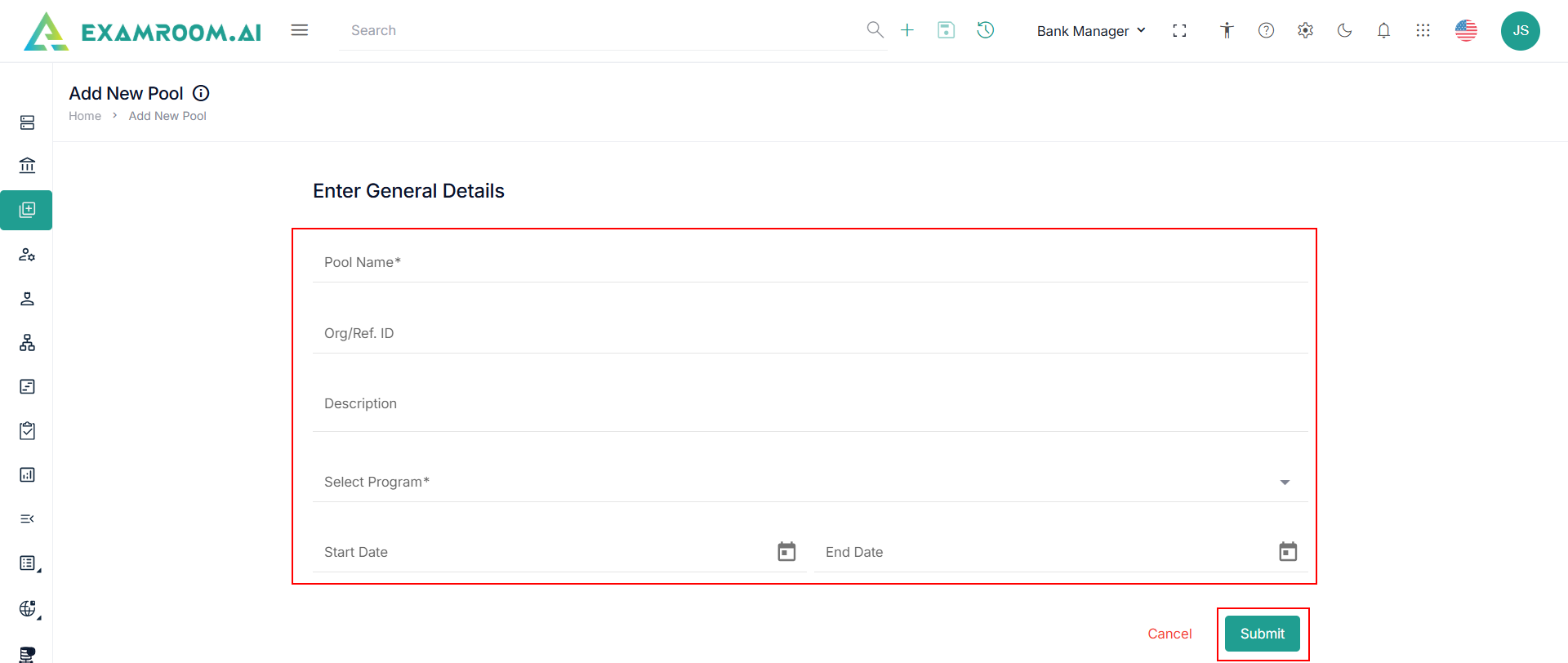Open the JS user profile avatar
The image size is (1568, 663).
tap(1521, 31)
